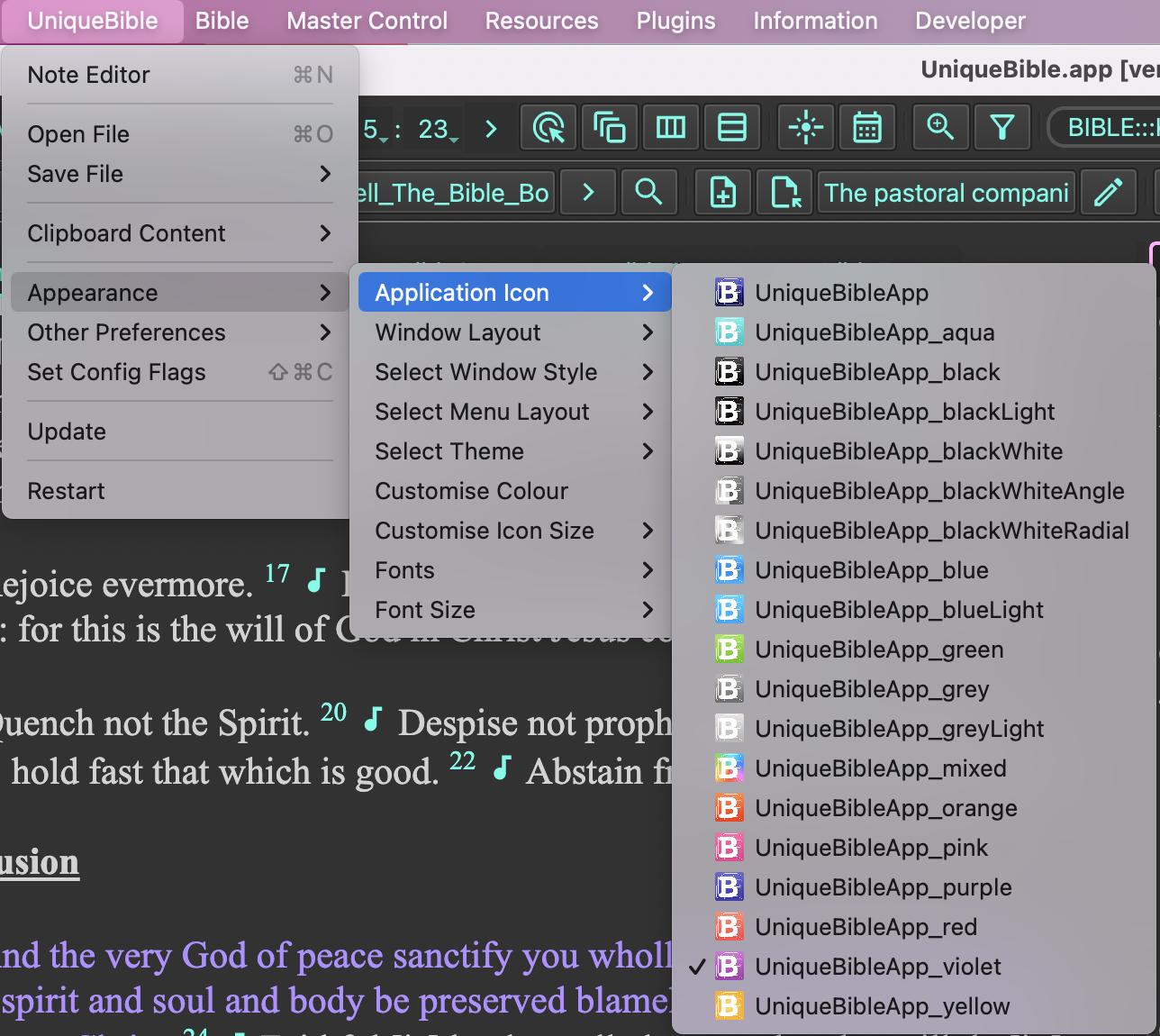Viewport: 1160px width, 1036px height.
Task: Click the search magnifier in second toolbar
Action: pos(648,193)
